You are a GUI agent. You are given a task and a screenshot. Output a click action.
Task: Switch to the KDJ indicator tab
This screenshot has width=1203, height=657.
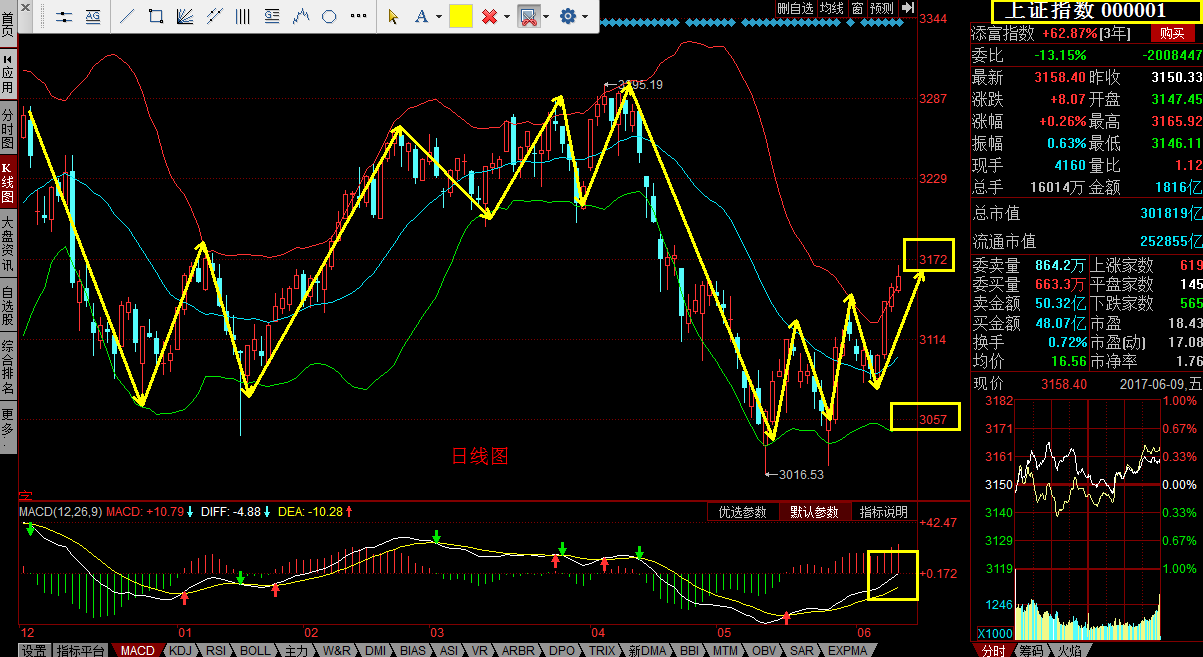[182, 650]
